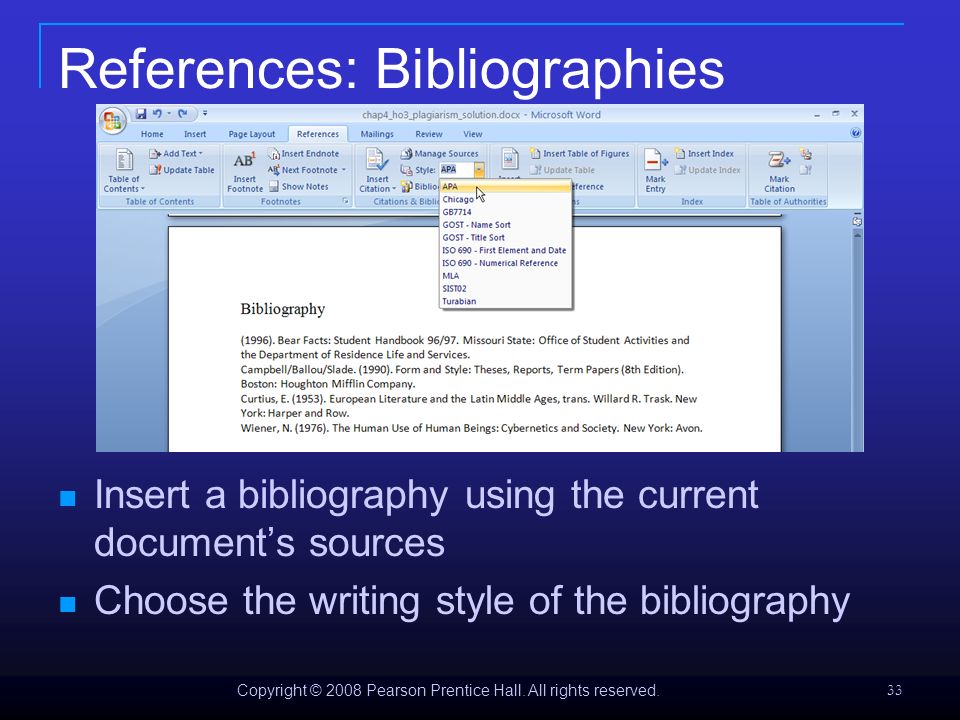Viewport: 960px width, 720px height.
Task: Open Microsoft Office Word Help icon
Action: 855,133
